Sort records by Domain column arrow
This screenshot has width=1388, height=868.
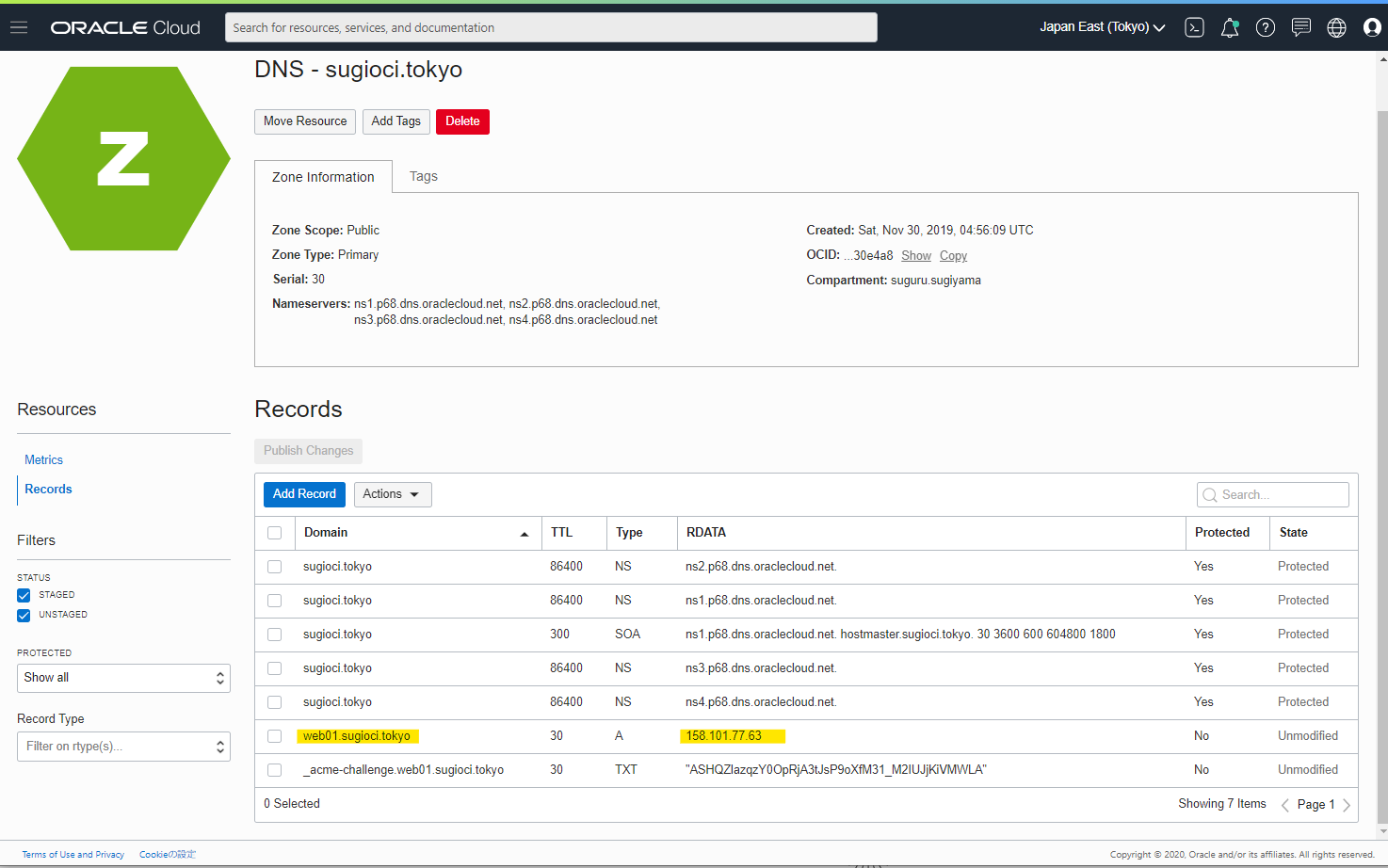(525, 534)
